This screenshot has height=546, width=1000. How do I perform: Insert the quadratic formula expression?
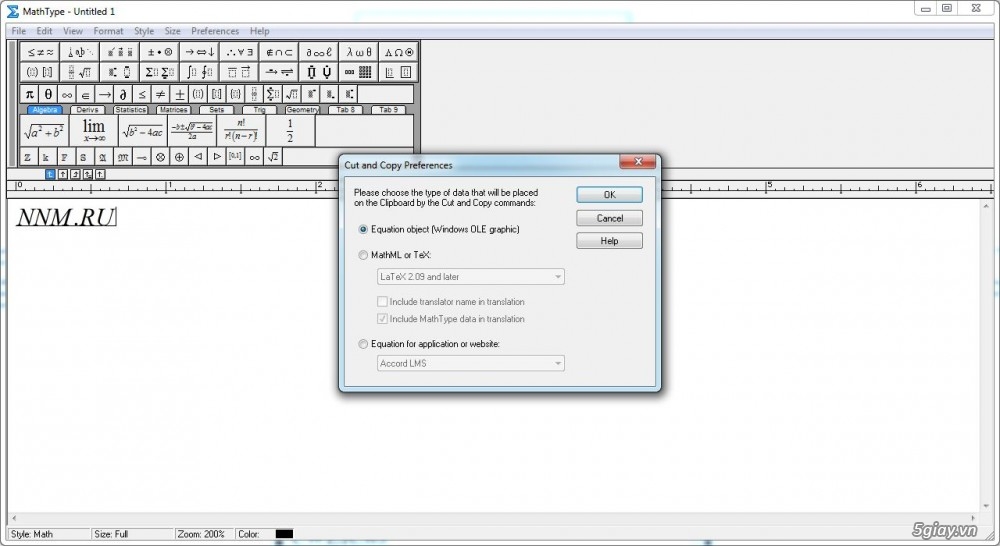click(x=193, y=131)
